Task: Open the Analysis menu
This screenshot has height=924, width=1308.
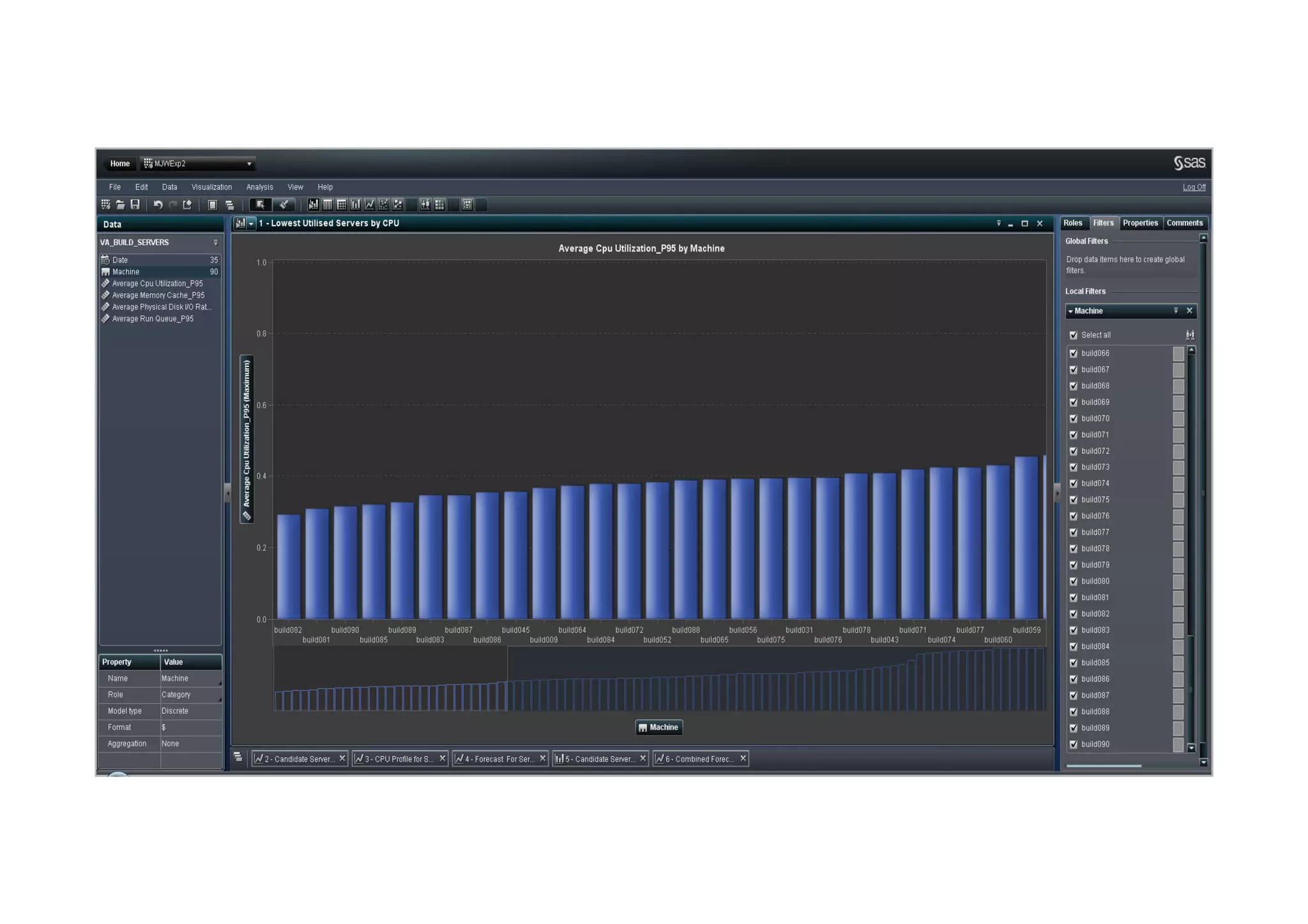Action: (x=259, y=187)
